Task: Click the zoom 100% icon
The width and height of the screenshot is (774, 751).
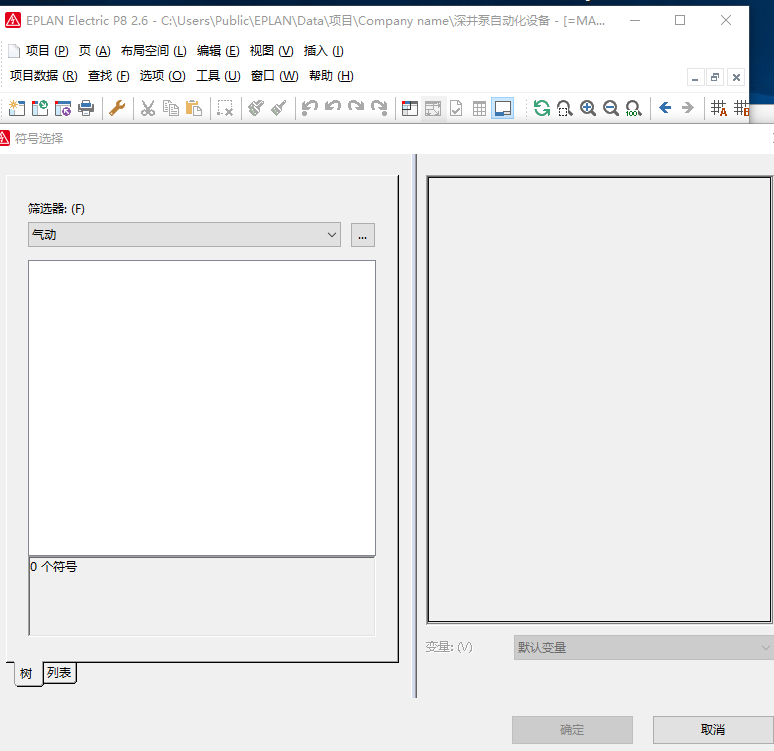Action: click(633, 108)
